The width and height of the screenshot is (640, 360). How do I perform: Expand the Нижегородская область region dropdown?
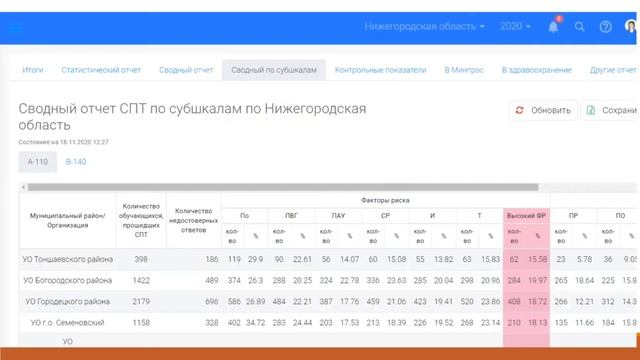point(424,27)
